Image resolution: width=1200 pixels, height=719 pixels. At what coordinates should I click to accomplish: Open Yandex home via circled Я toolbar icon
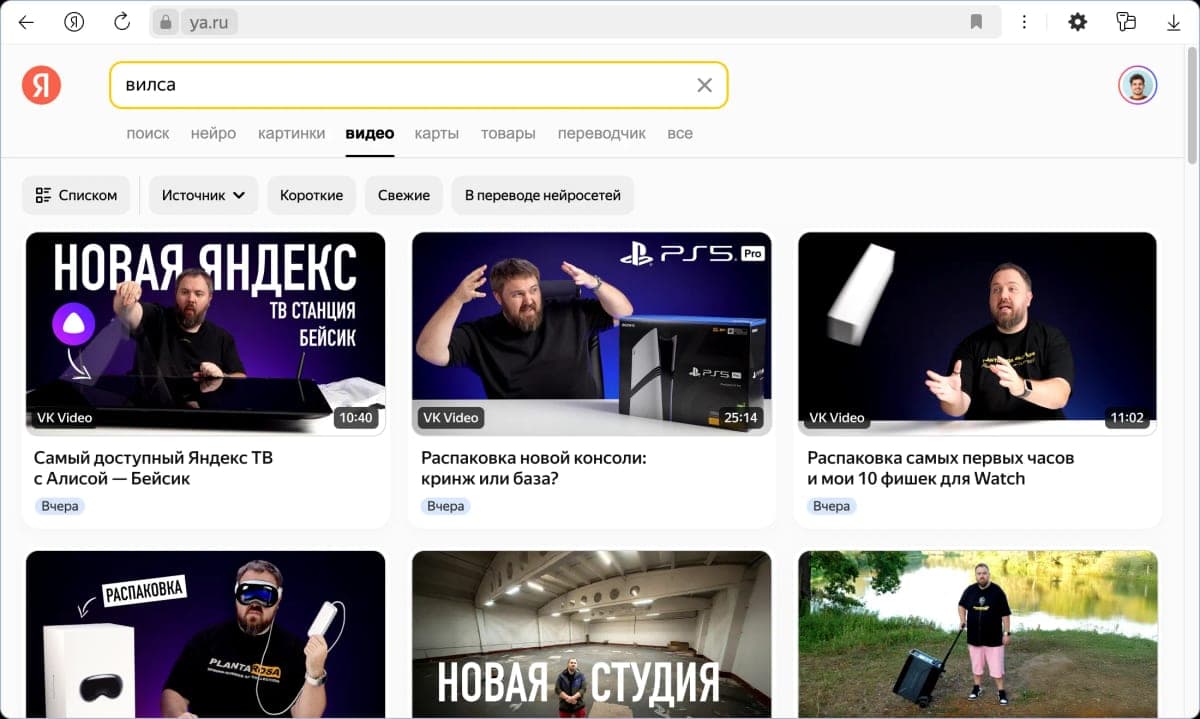pos(74,22)
